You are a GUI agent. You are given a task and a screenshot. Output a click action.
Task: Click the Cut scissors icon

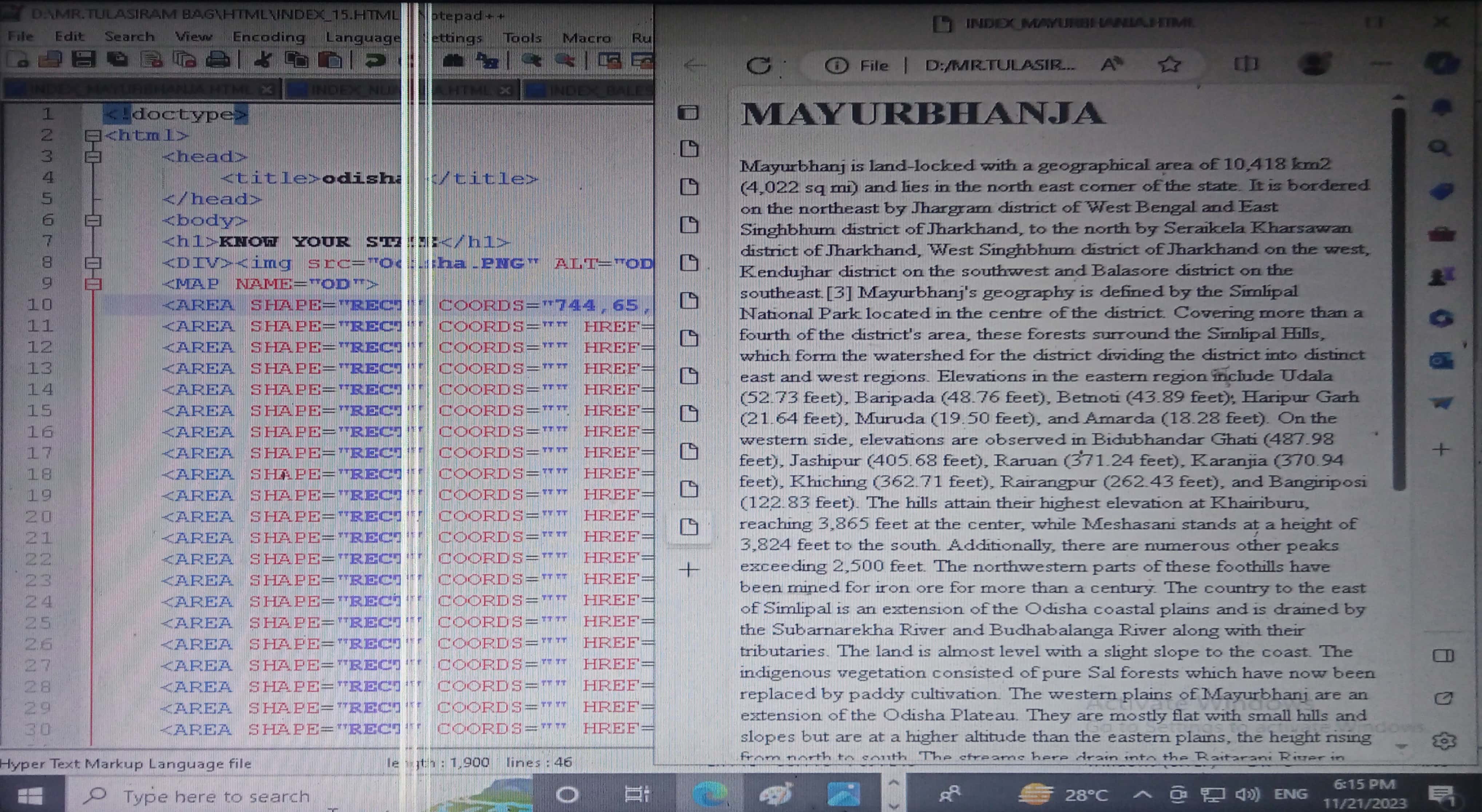[x=263, y=60]
